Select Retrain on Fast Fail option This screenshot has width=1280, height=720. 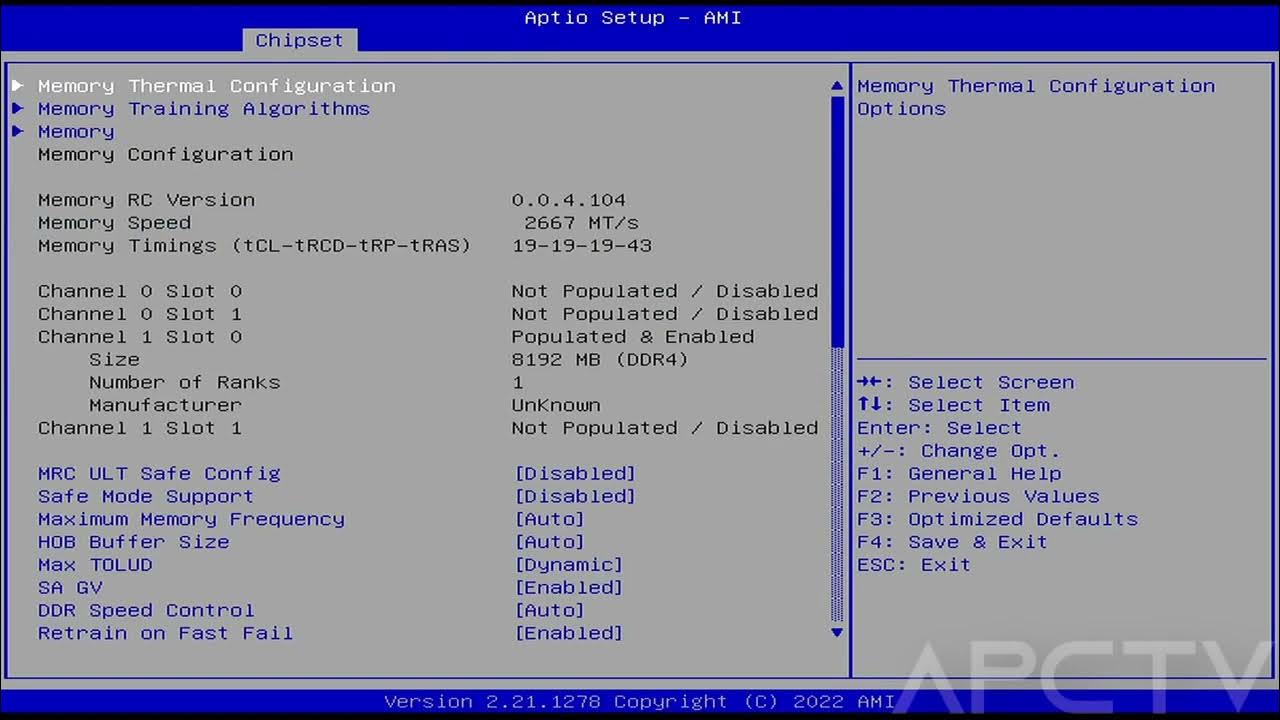(x=166, y=635)
